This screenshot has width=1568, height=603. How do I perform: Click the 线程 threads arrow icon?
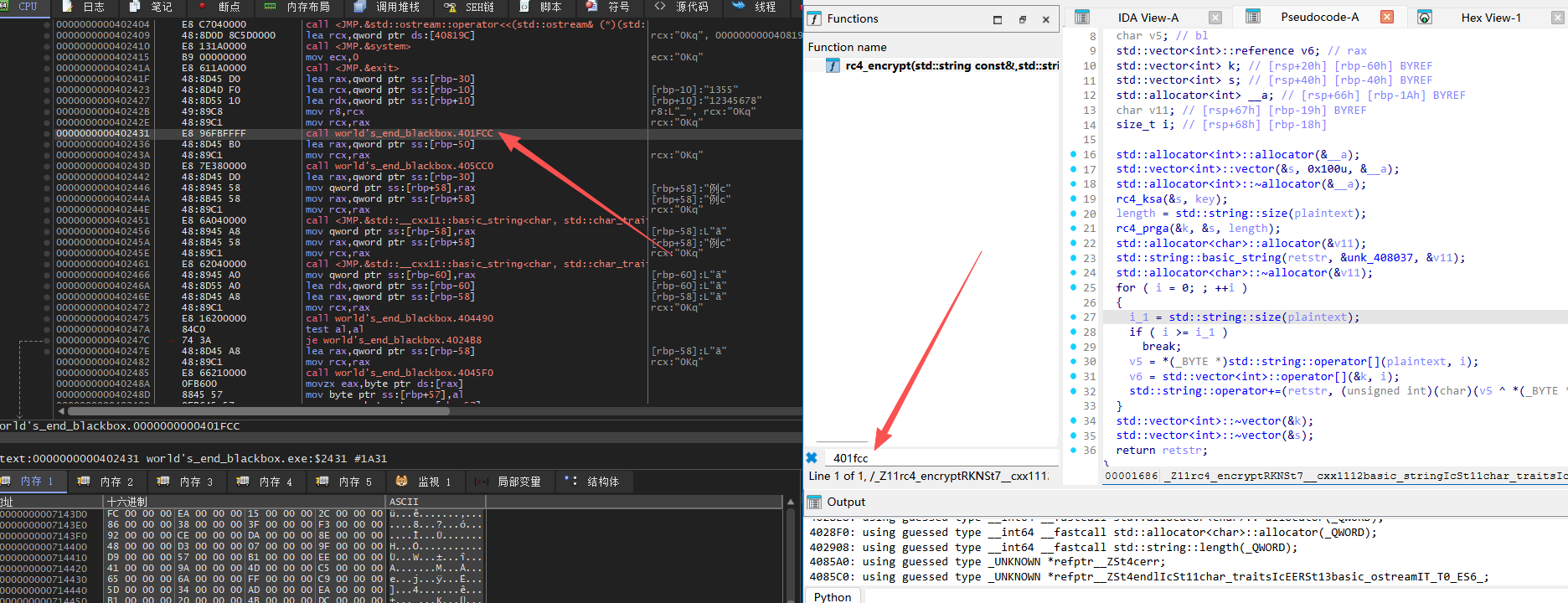[x=738, y=6]
